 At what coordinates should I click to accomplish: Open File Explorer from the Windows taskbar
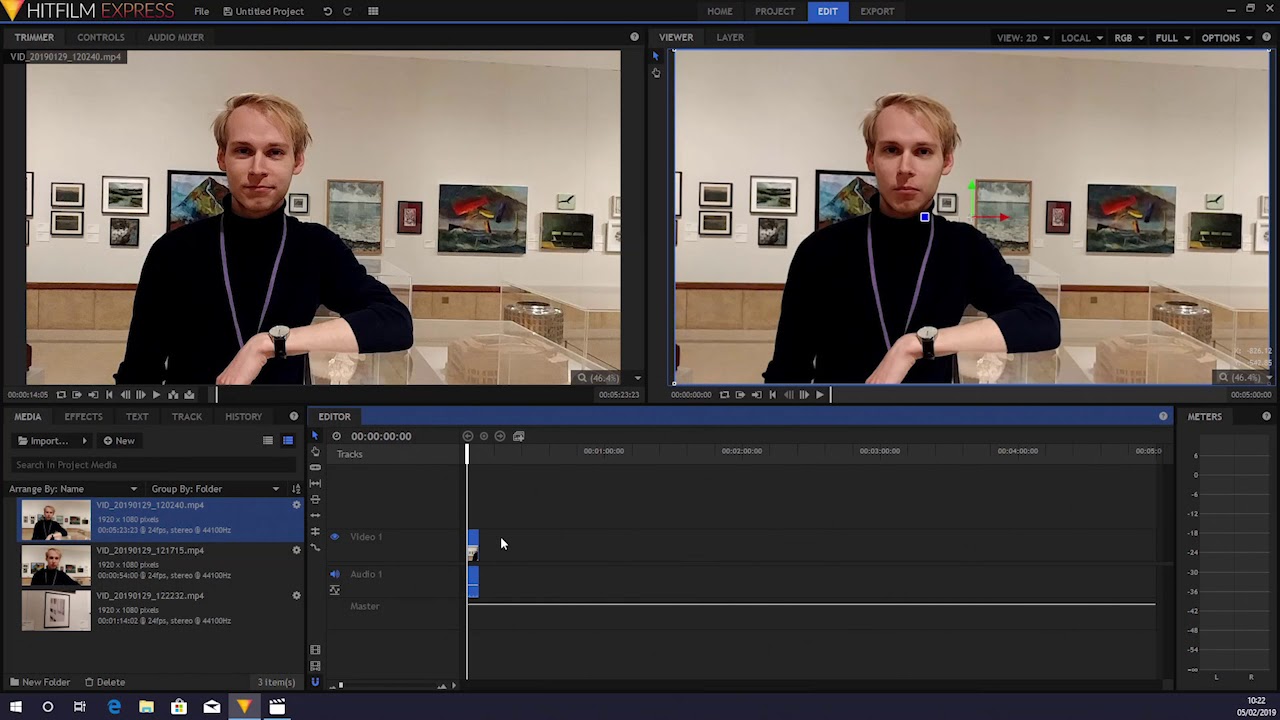[x=146, y=707]
